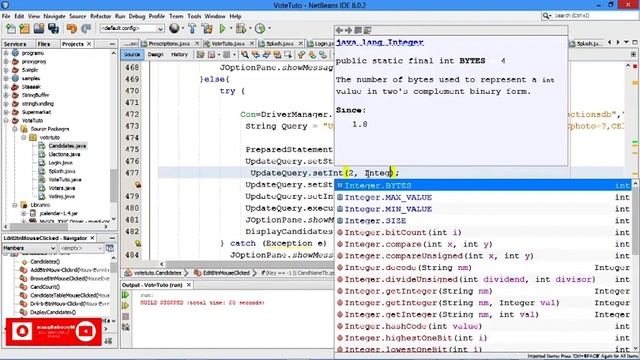
Task: Click the Source view button
Action: [x=132, y=54]
